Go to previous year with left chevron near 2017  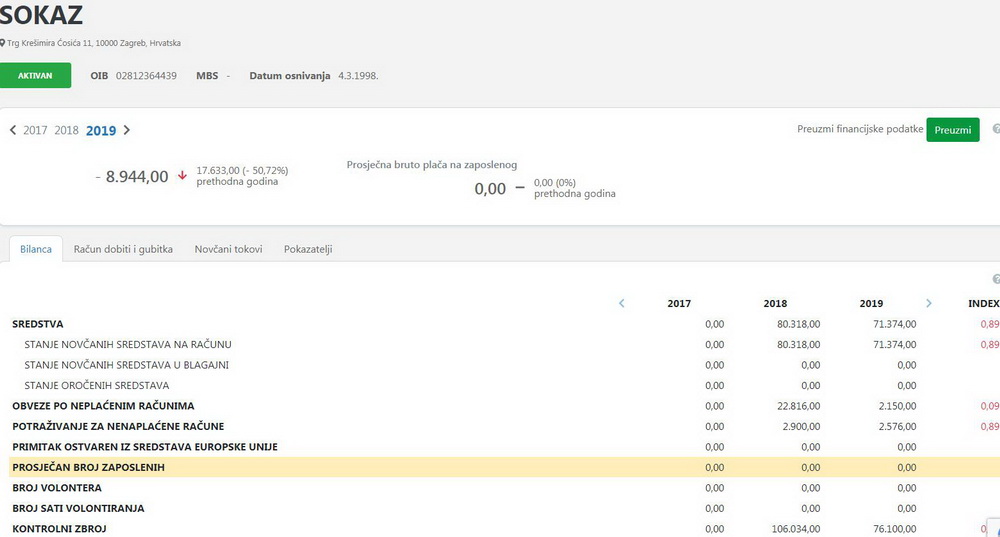point(13,130)
